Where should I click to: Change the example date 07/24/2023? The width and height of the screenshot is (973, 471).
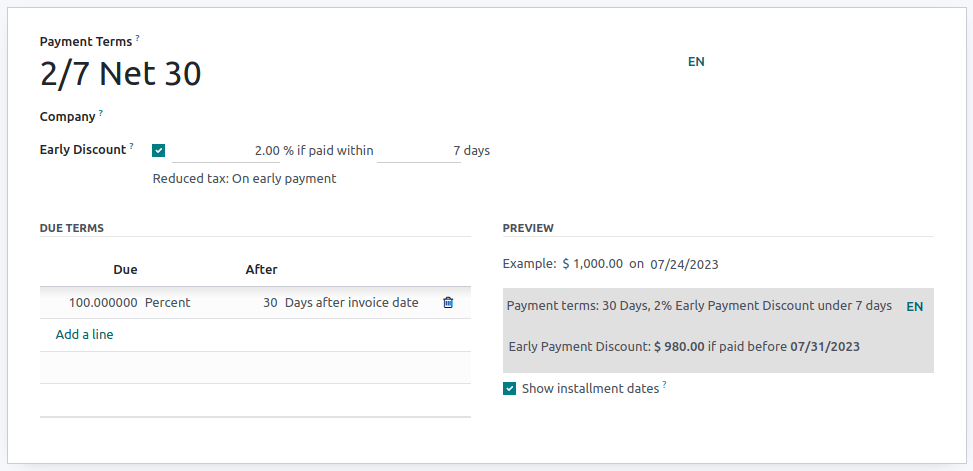click(x=684, y=265)
